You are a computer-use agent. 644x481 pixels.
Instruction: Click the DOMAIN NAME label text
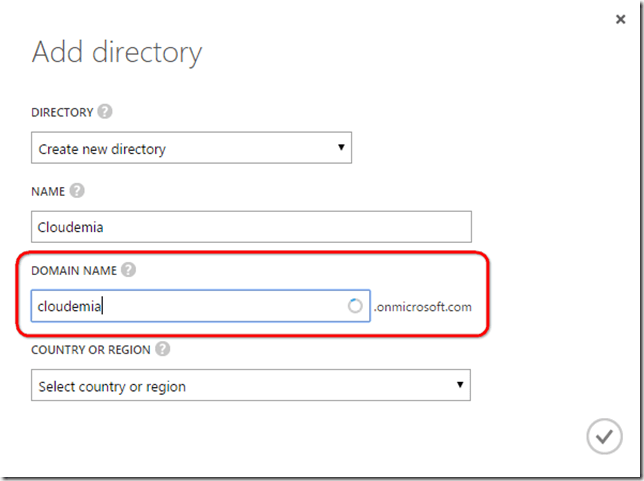74,269
